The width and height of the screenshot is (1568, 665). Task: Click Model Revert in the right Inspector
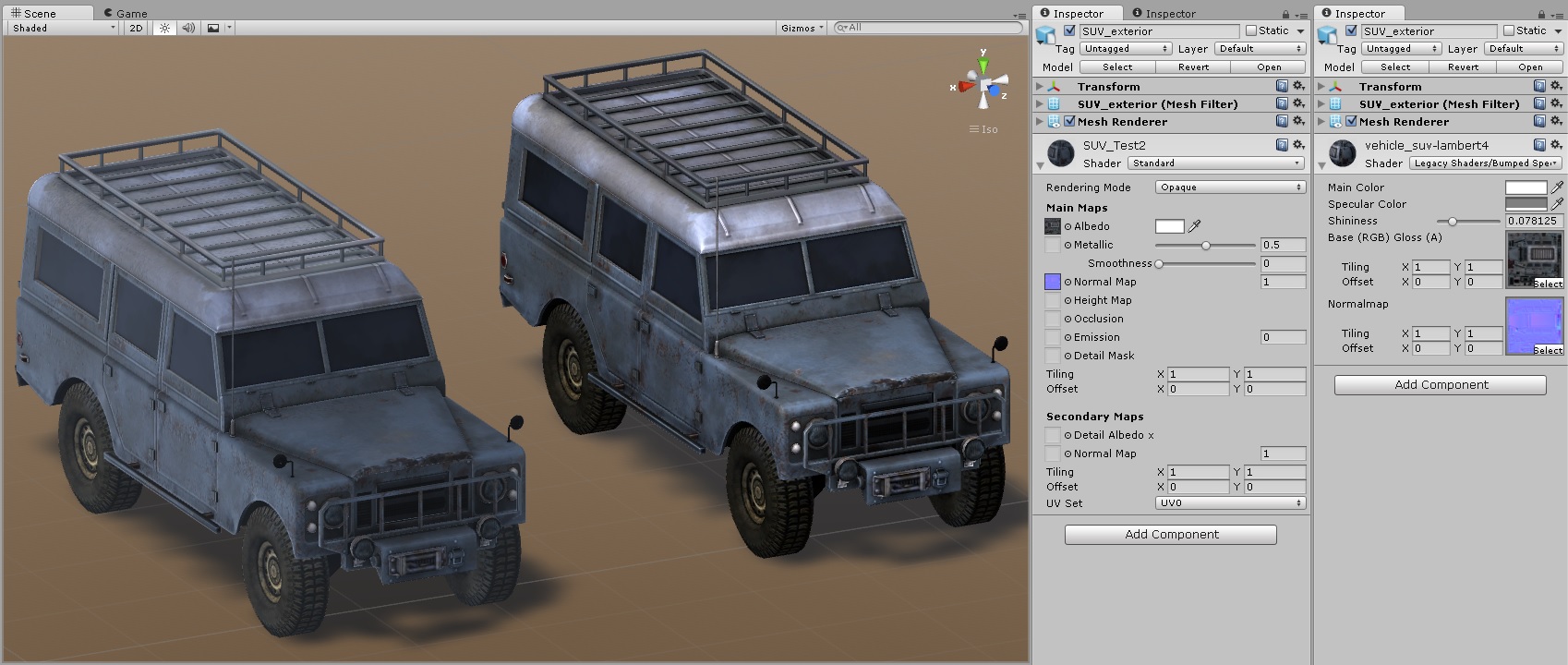(1463, 66)
